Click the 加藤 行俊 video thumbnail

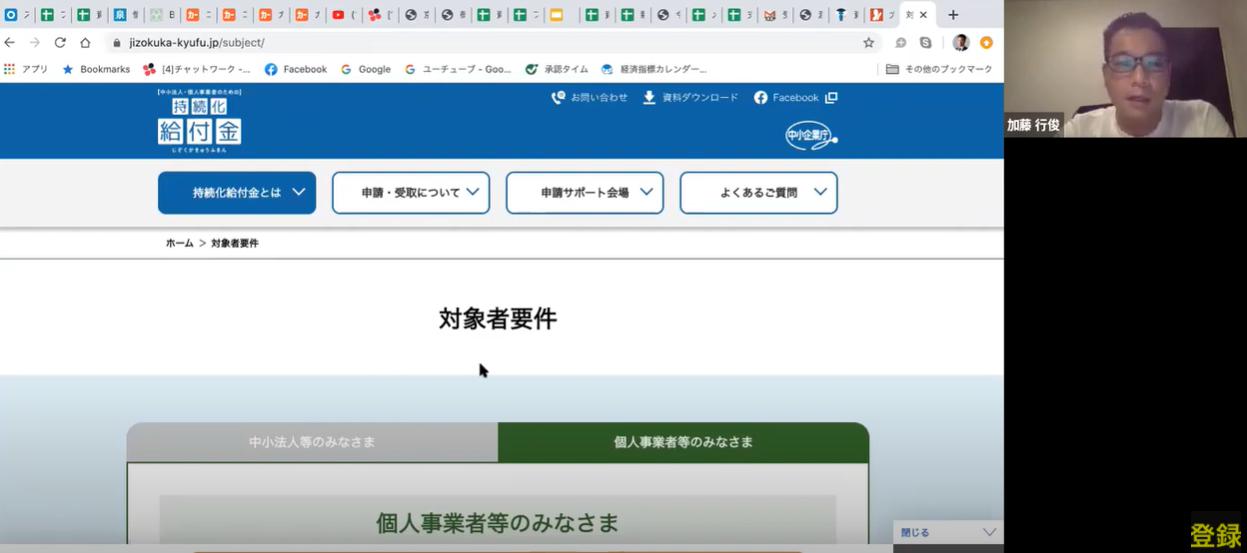(x=1126, y=69)
